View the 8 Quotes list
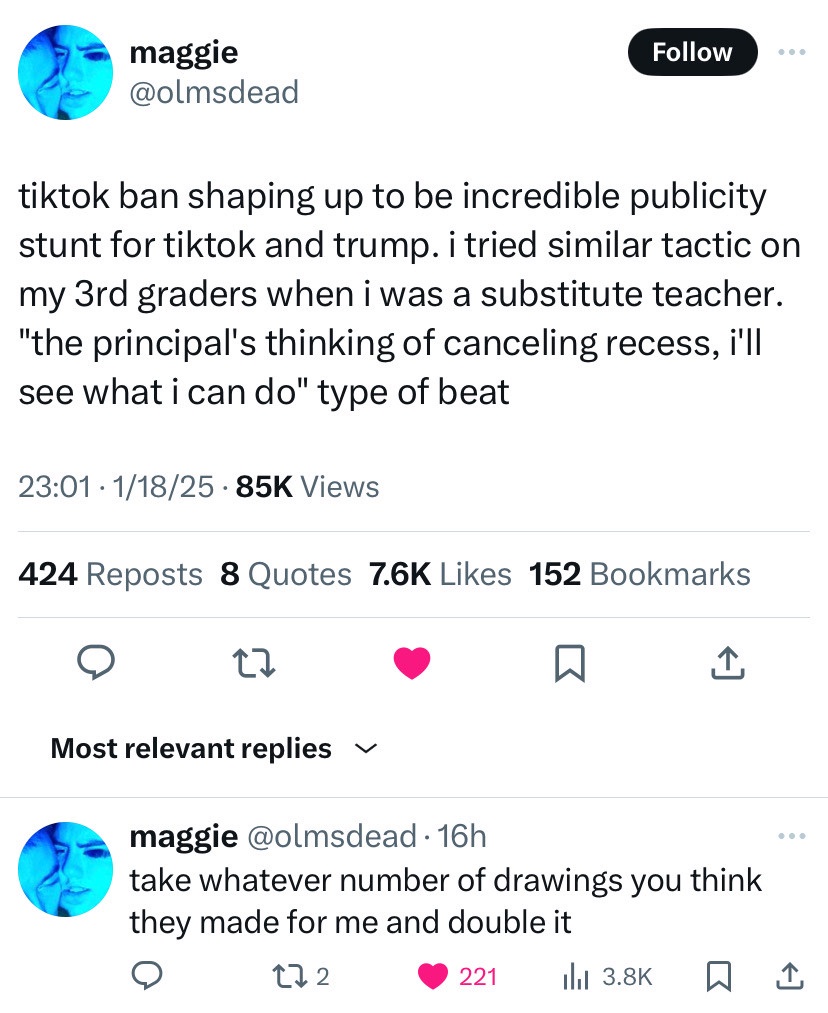This screenshot has width=828, height=1013. click(x=285, y=574)
